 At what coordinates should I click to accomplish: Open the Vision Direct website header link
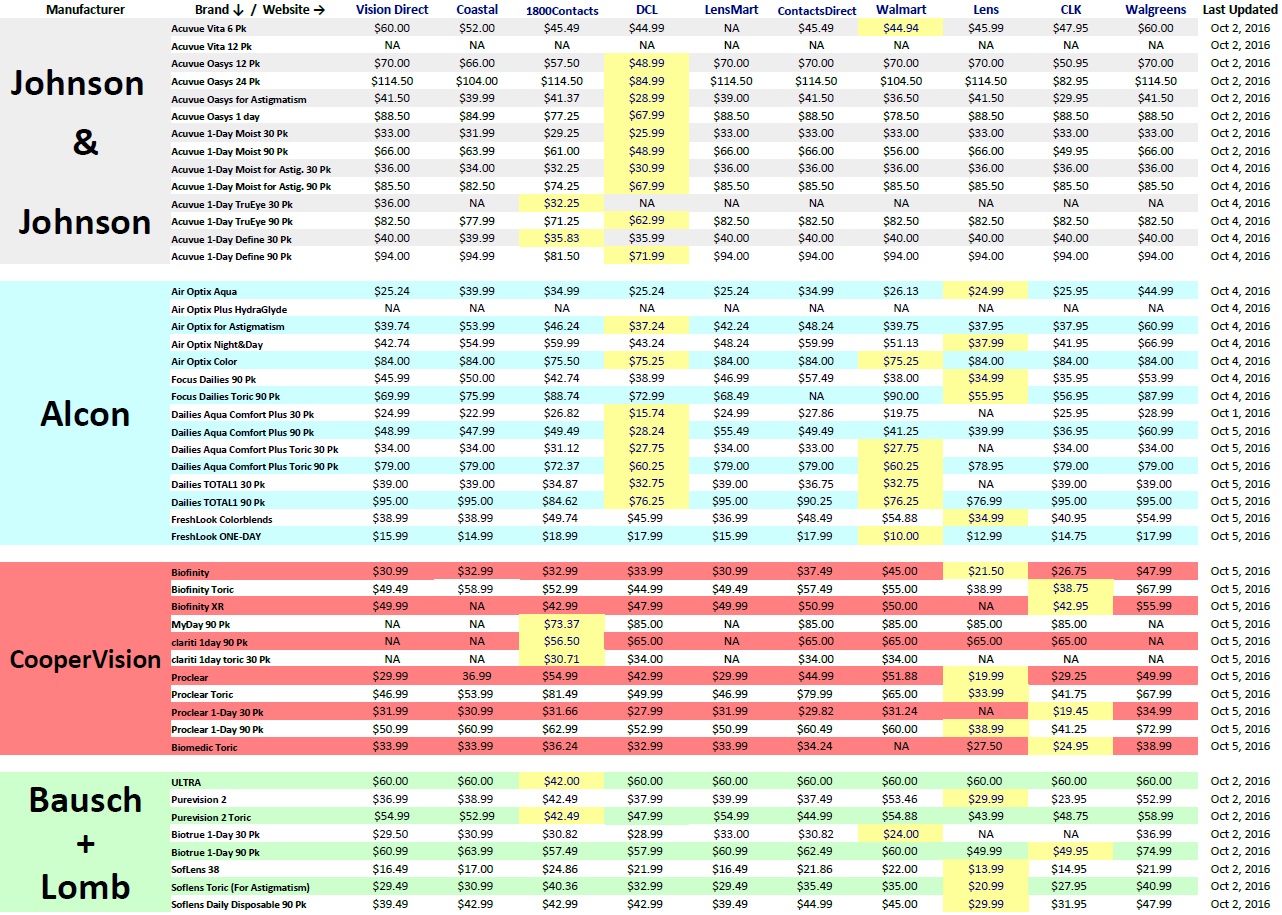click(x=392, y=9)
